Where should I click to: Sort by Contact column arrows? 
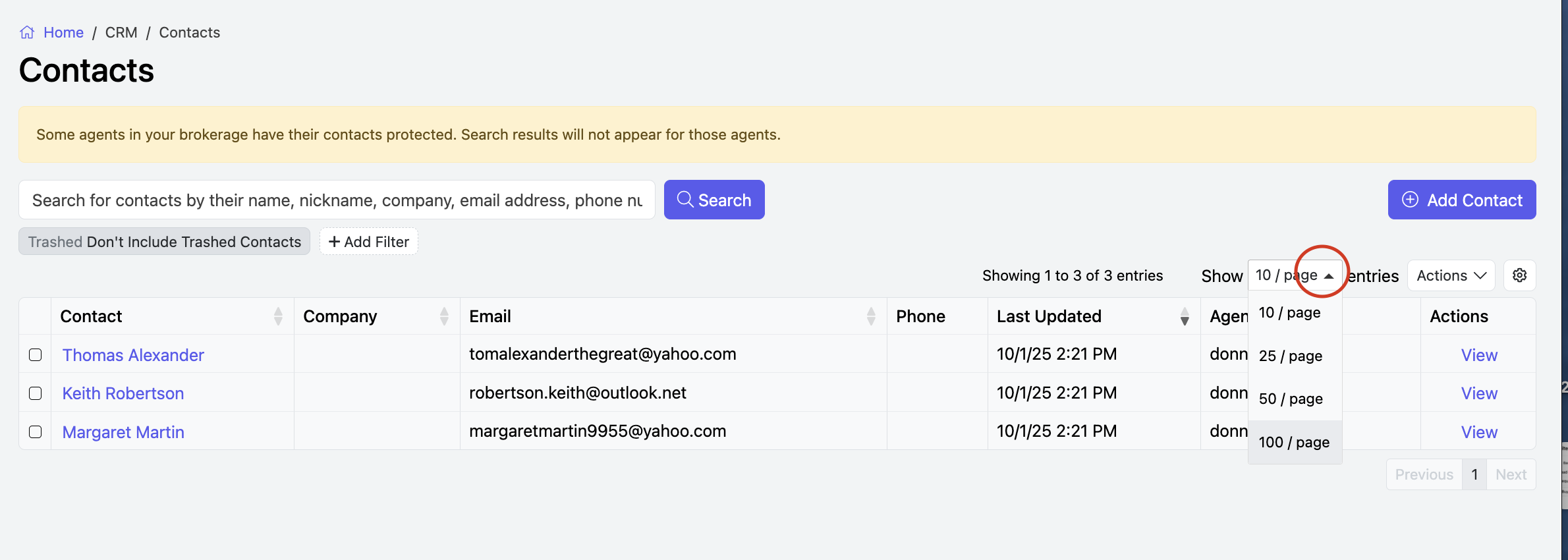[x=278, y=316]
